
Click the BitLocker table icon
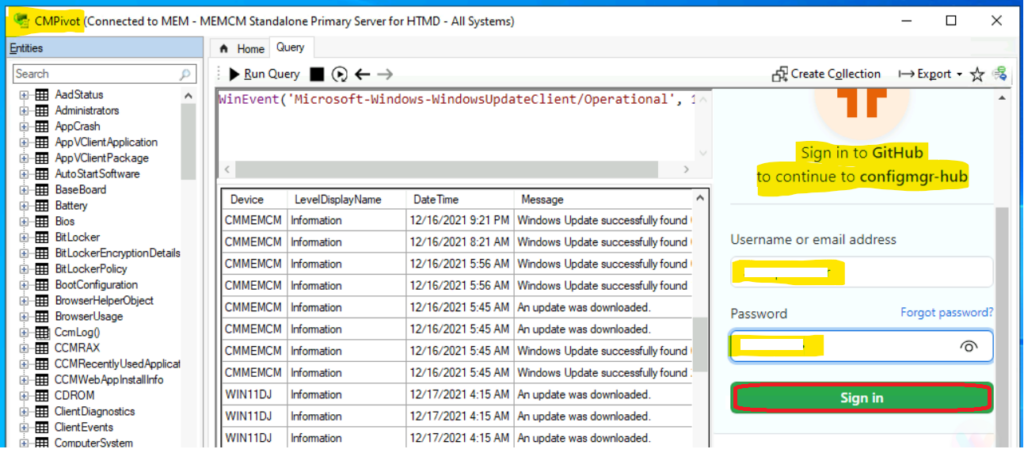pos(41,237)
